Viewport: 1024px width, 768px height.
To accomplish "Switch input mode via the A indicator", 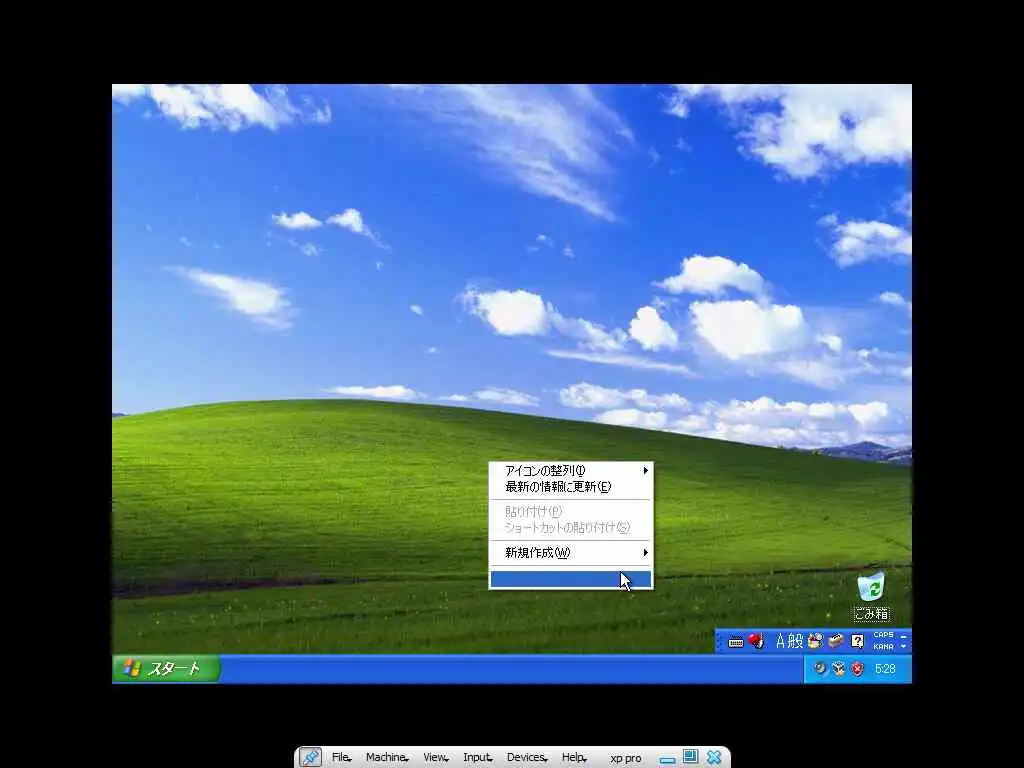I will pyautogui.click(x=780, y=641).
